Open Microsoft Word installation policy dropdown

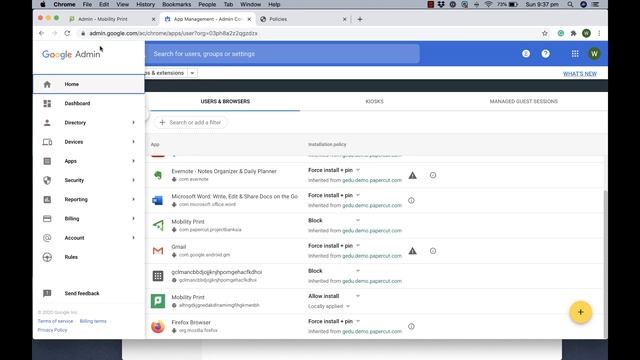point(358,196)
